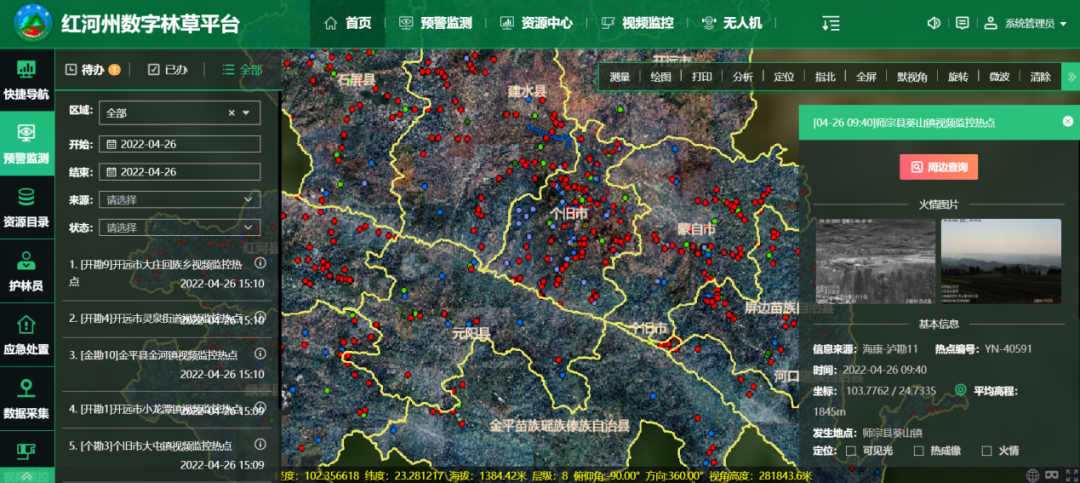Screen dimensions: 1080x483
Task: Click the sound speaker icon
Action: click(x=934, y=23)
